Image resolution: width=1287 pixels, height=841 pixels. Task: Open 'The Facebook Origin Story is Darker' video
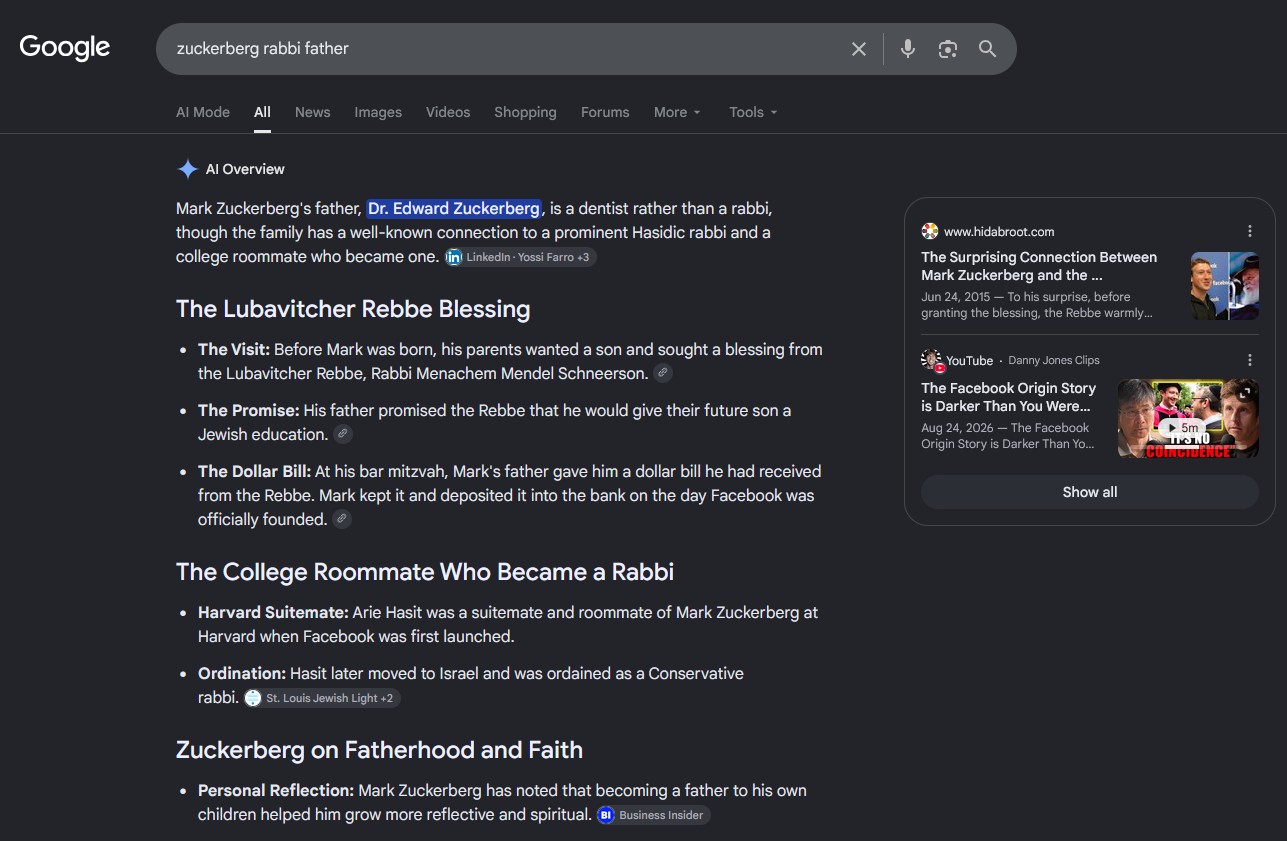1009,397
